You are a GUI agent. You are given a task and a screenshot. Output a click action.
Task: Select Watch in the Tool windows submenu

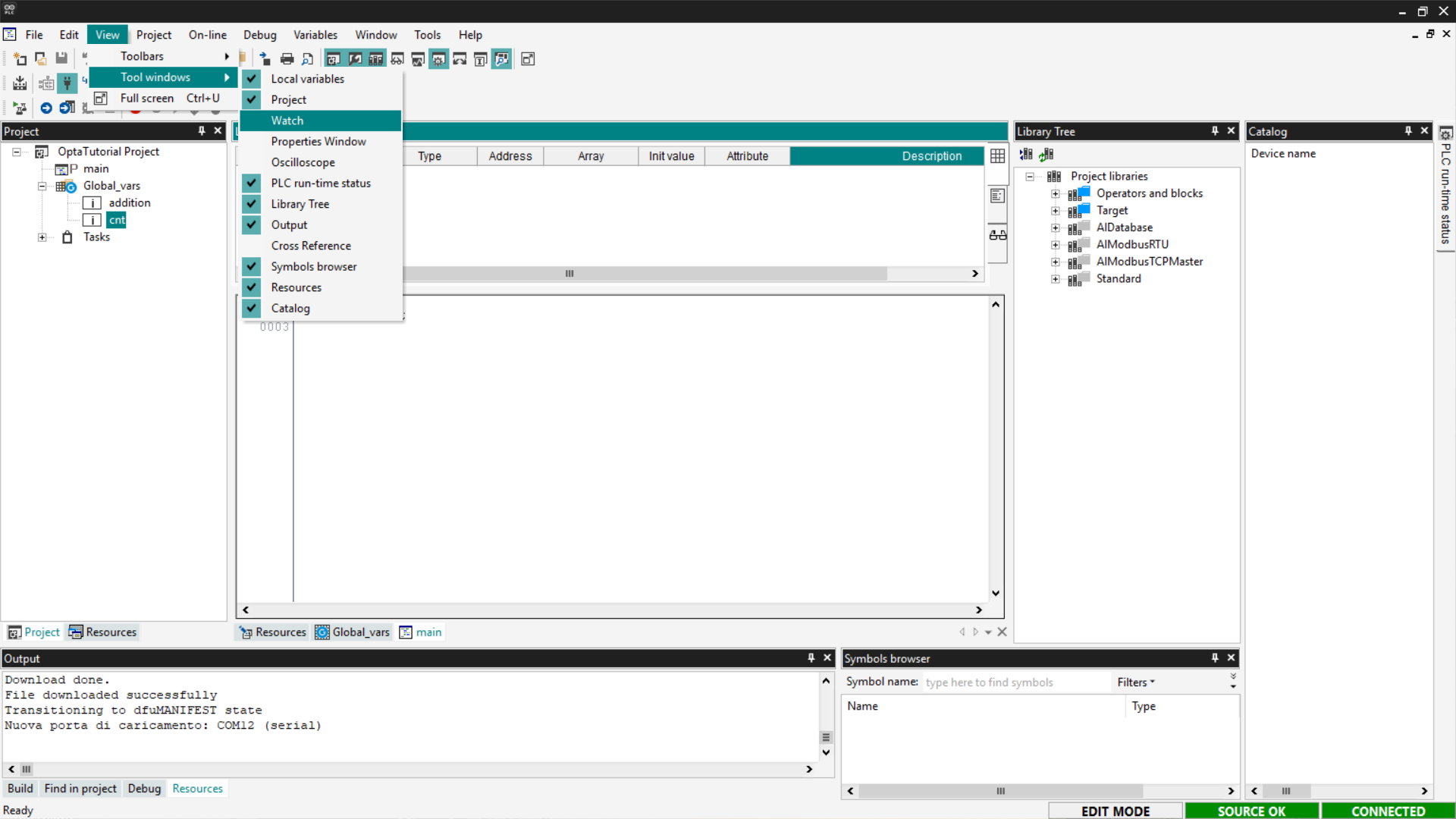(x=287, y=121)
